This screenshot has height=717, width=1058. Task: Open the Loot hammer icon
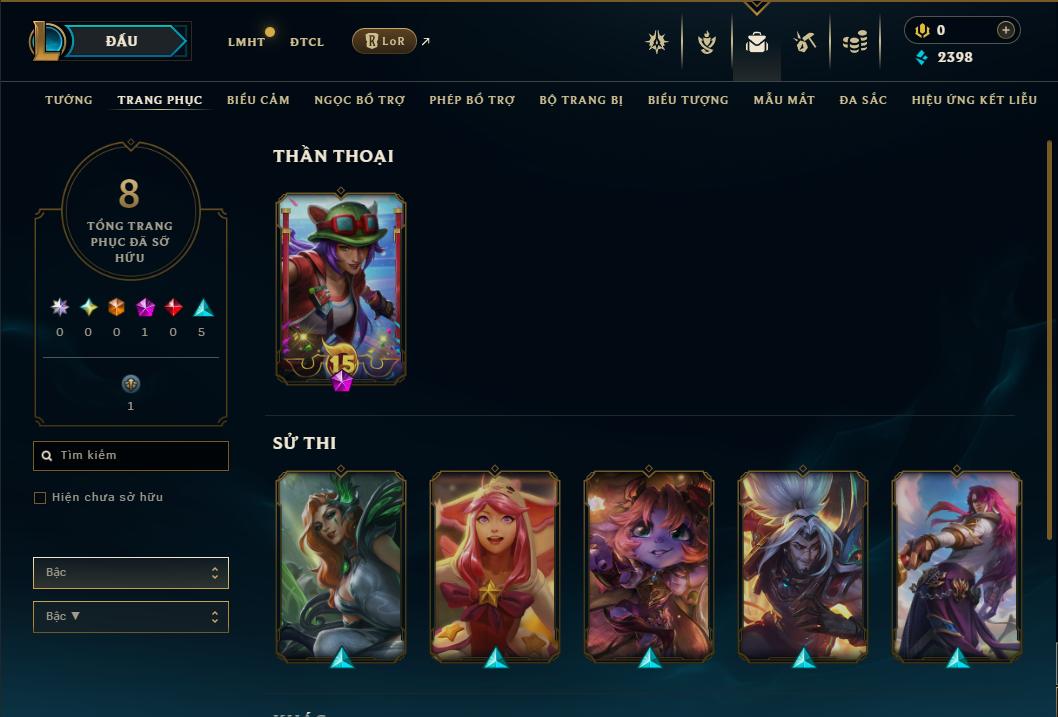[x=804, y=42]
